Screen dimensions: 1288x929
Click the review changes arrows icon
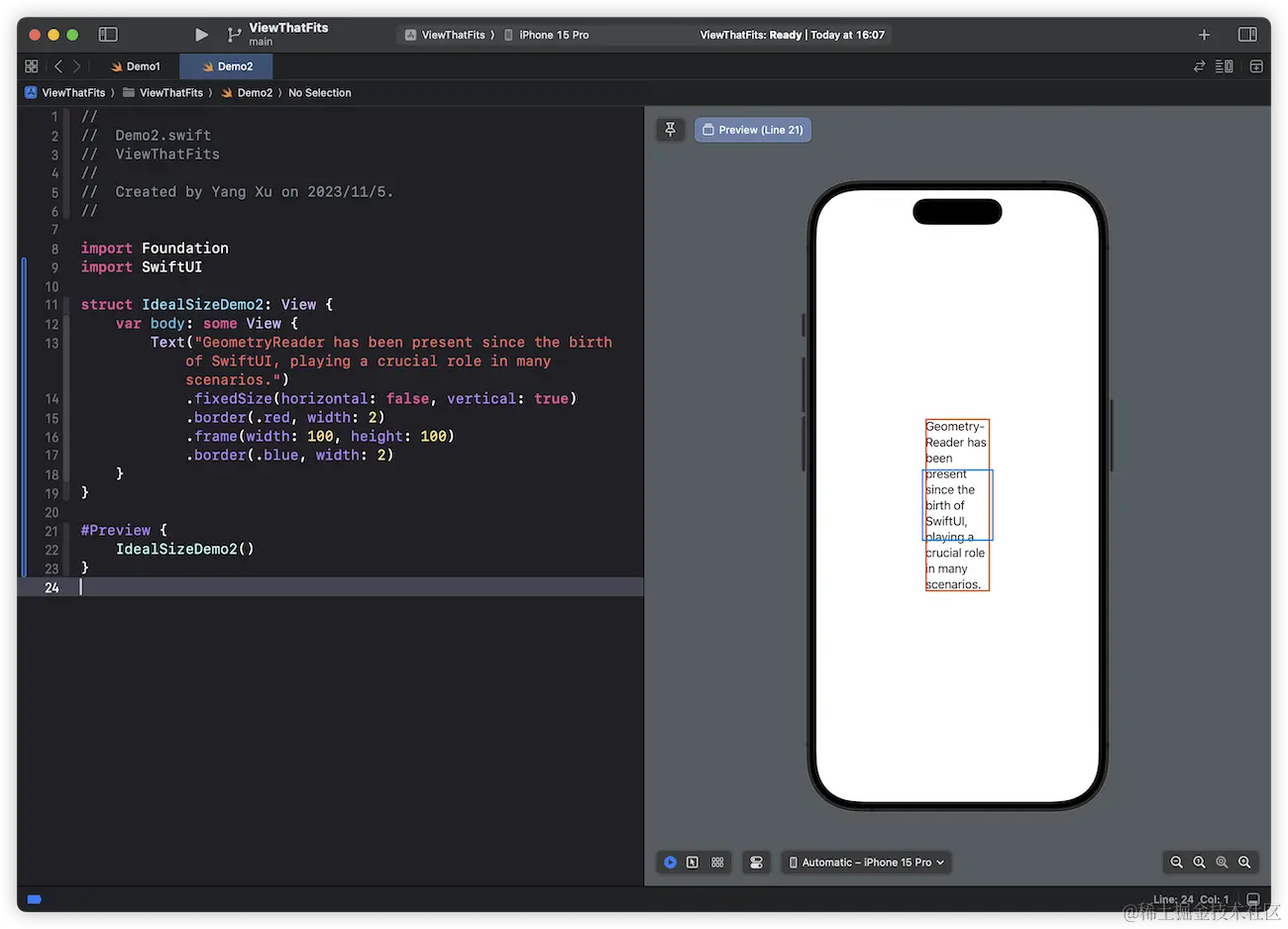pos(1199,66)
